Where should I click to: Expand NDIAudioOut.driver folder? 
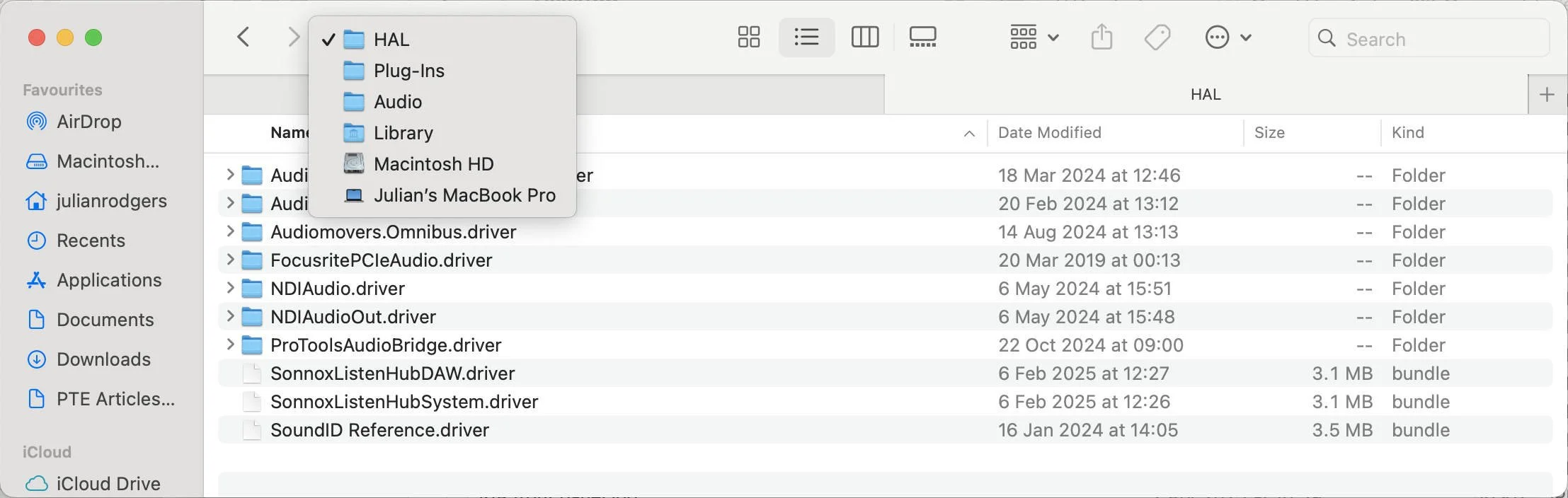229,315
